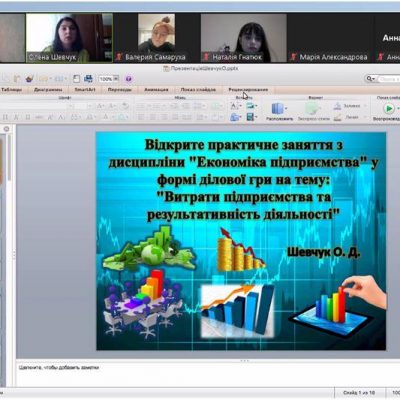Click the blue bars with arrow image
Screen dimensions: 400x400
pos(237,311)
